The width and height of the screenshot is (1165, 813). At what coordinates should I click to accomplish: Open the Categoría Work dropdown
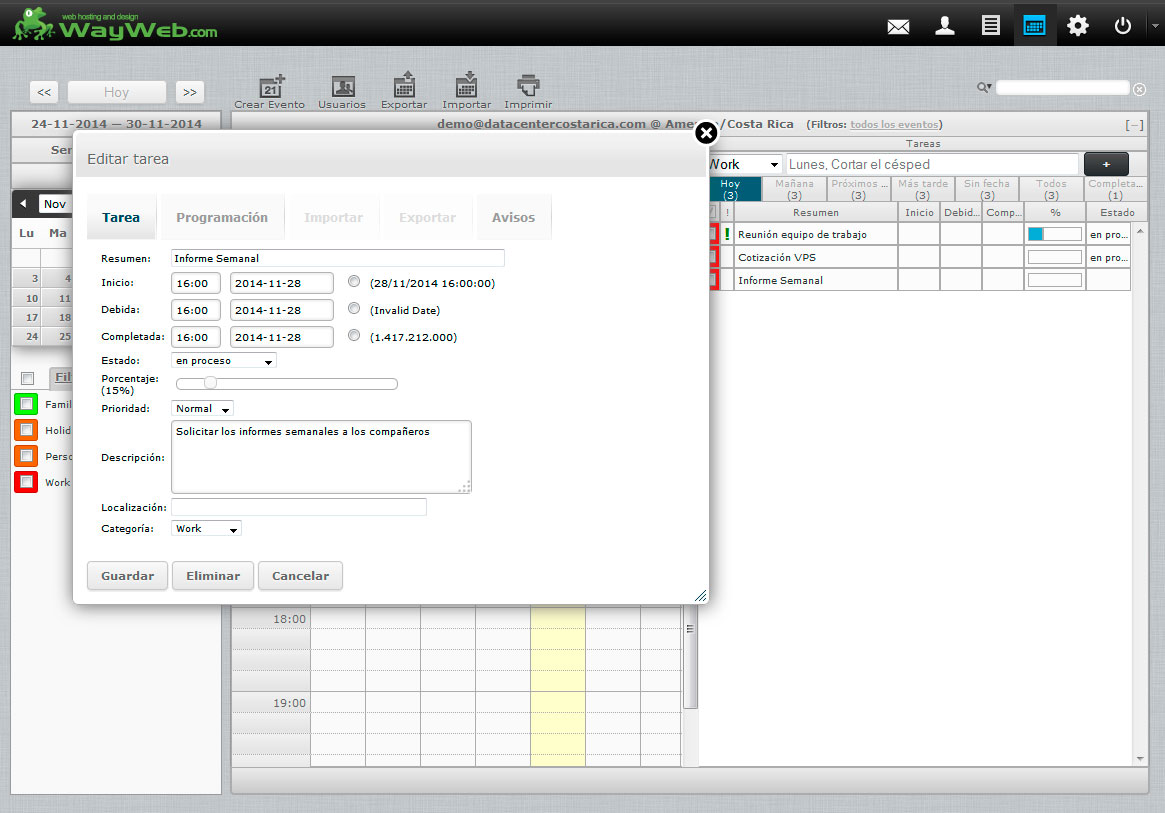(207, 529)
